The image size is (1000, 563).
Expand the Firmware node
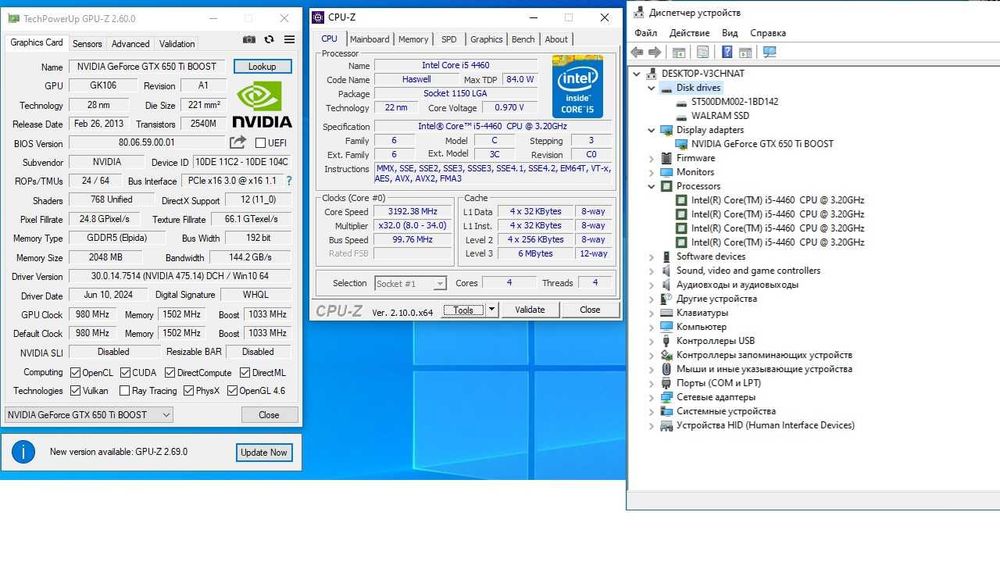[651, 158]
